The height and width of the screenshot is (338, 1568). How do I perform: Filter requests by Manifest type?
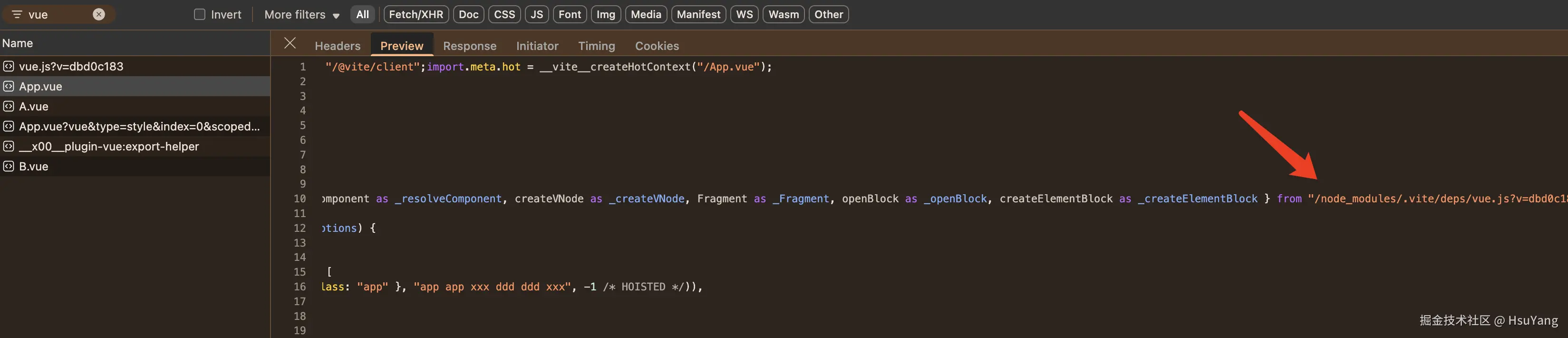pyautogui.click(x=698, y=15)
